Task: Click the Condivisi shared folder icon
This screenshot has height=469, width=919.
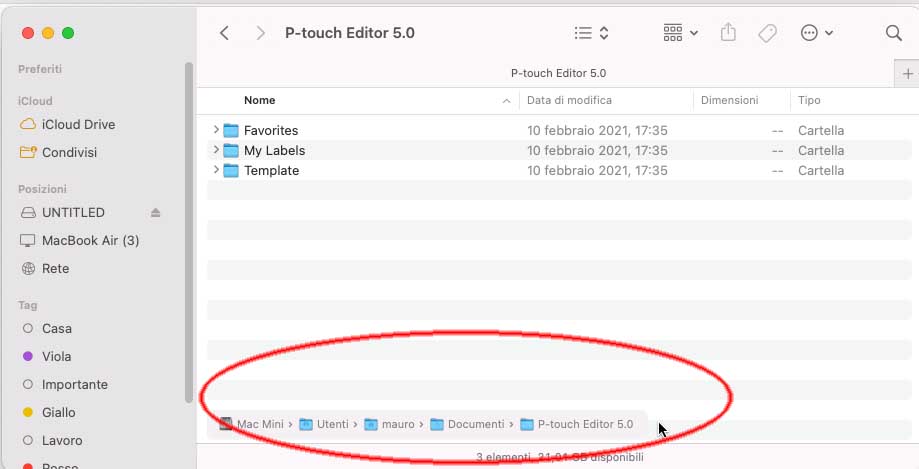Action: [x=28, y=152]
